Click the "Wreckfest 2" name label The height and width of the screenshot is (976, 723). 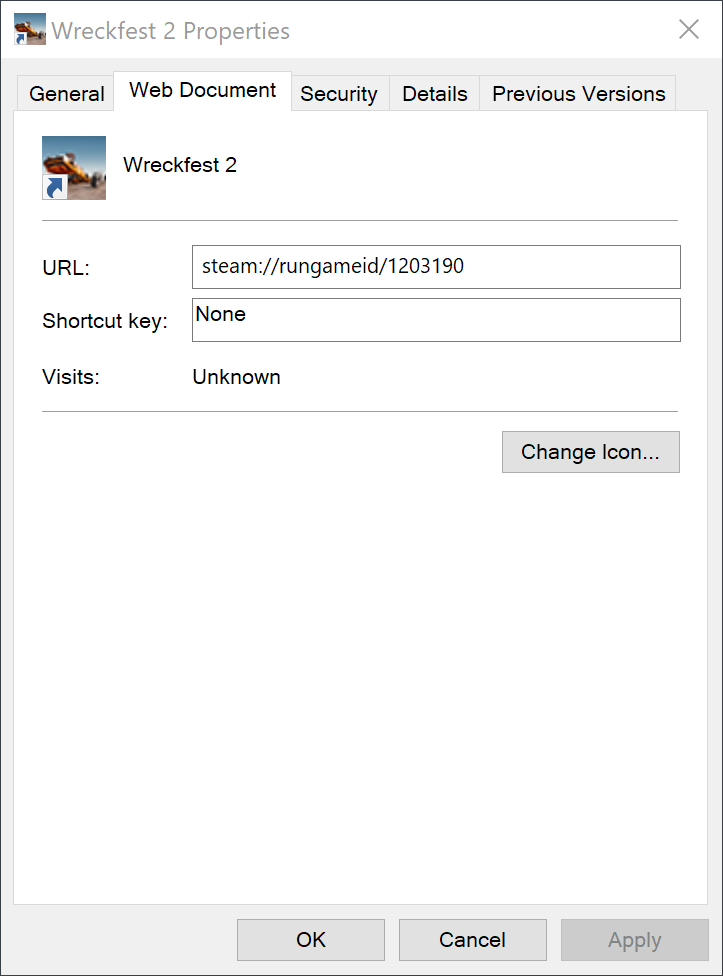click(180, 165)
